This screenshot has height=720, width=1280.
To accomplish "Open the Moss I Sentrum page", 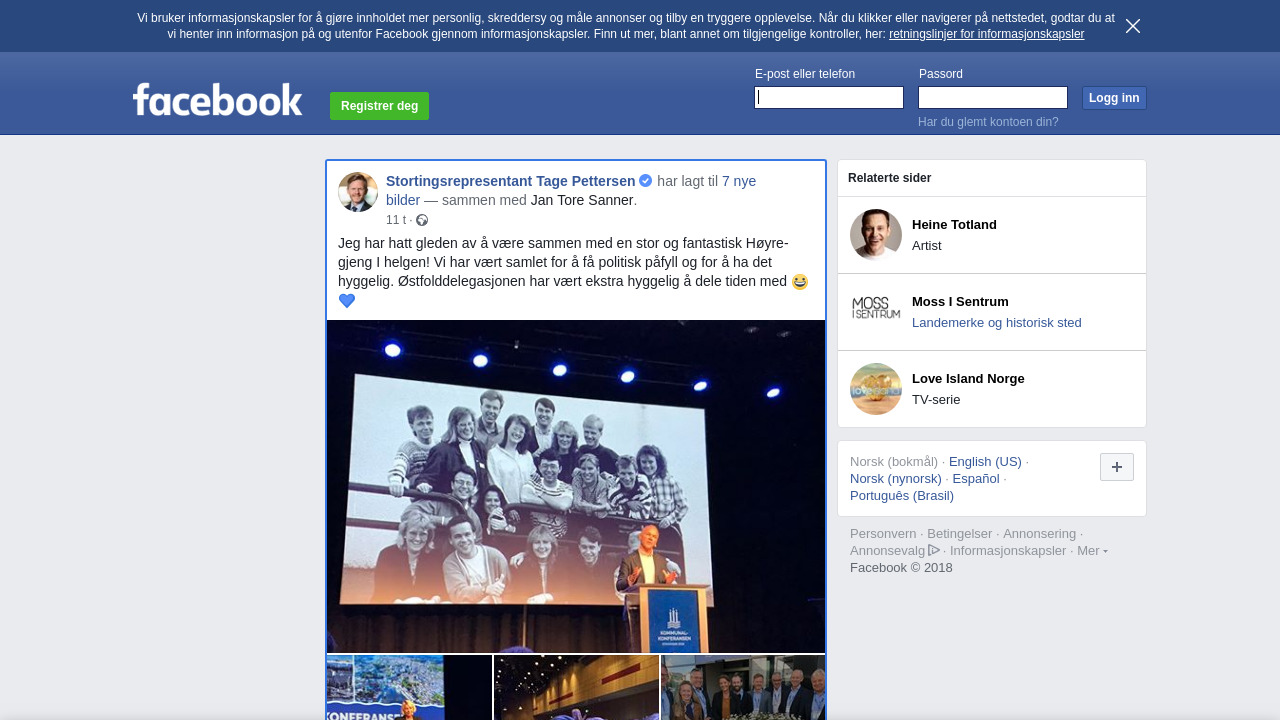I will [960, 302].
